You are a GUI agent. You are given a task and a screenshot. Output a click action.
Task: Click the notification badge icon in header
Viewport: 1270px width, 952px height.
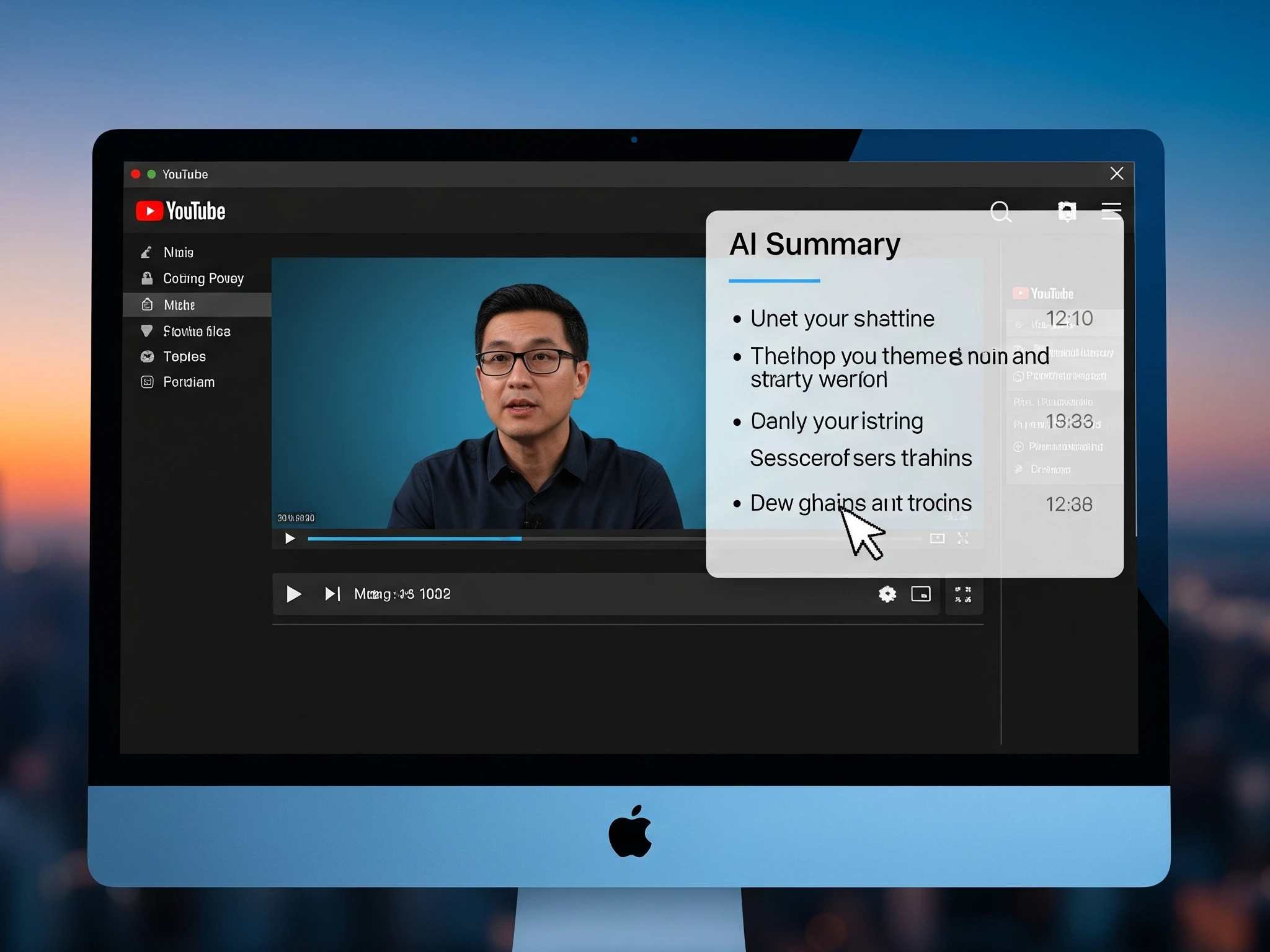(1067, 211)
